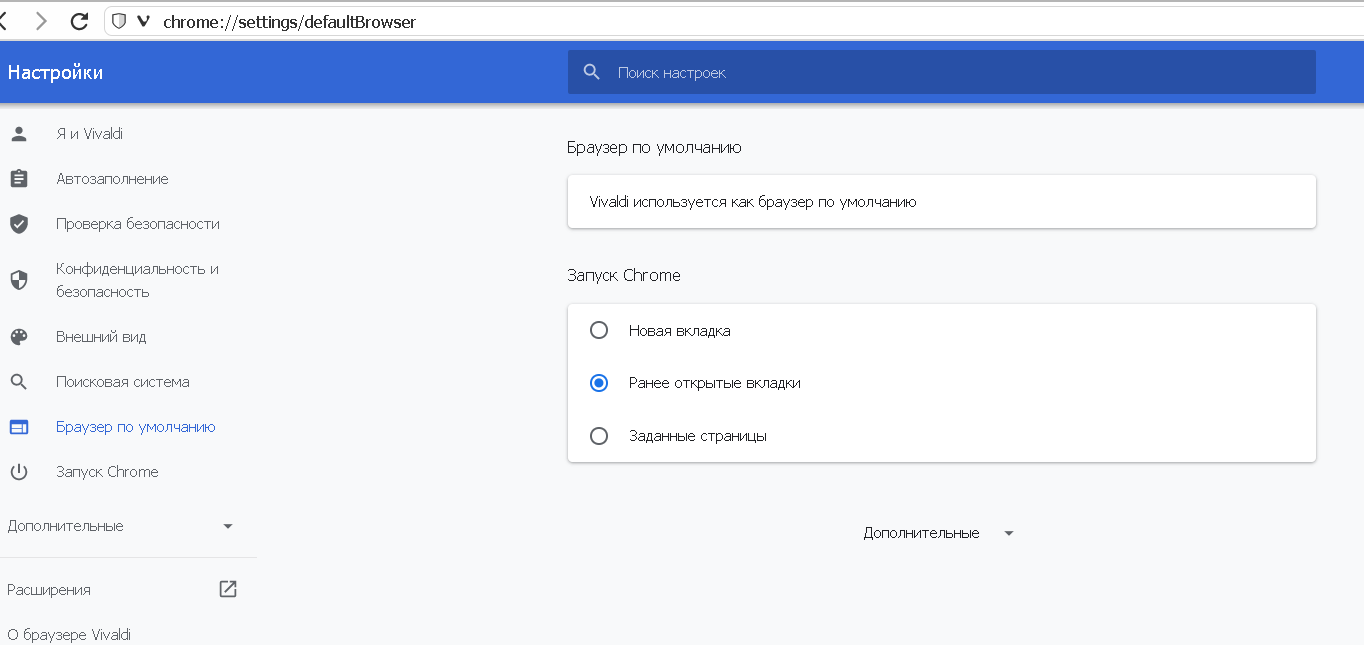The width and height of the screenshot is (1364, 645).
Task: Click the clipboard icon for Автозаполнение
Action: [19, 179]
